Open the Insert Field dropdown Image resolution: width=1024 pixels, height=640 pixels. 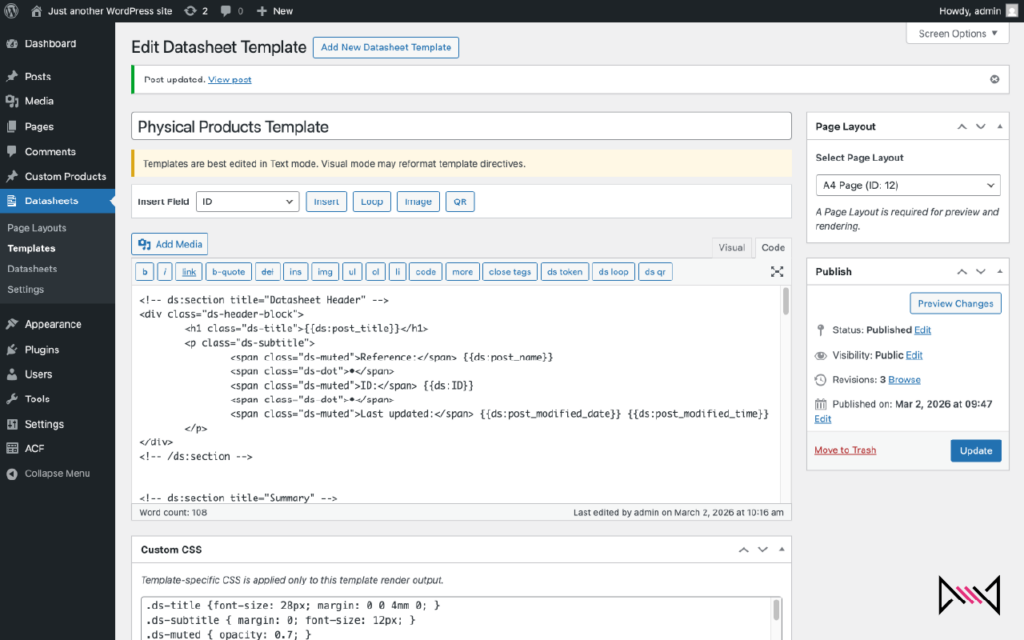247,202
